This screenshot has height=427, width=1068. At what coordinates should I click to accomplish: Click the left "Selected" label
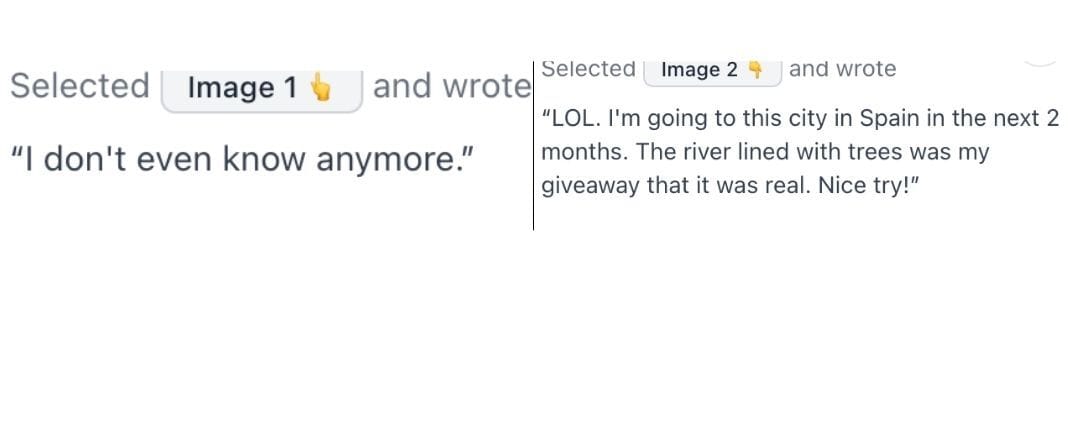click(80, 86)
